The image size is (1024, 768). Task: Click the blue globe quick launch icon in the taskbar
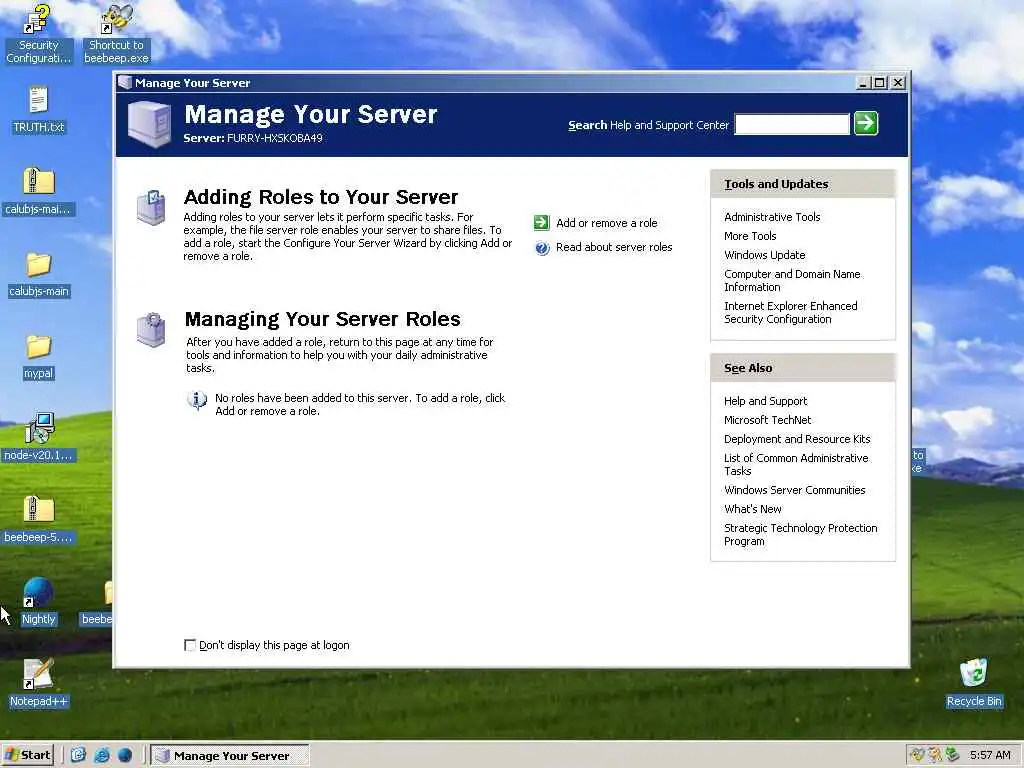125,756
